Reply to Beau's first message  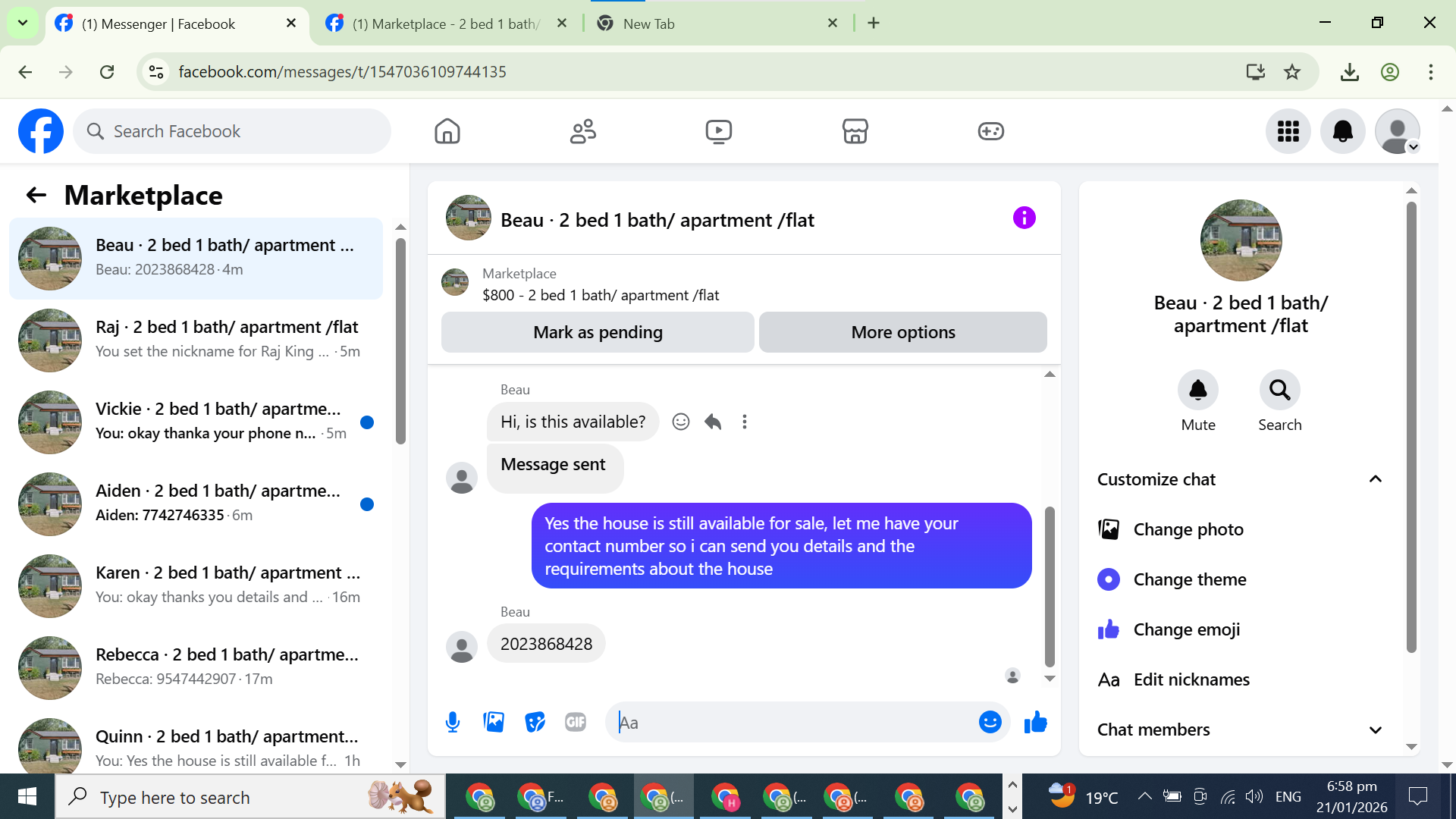point(713,422)
